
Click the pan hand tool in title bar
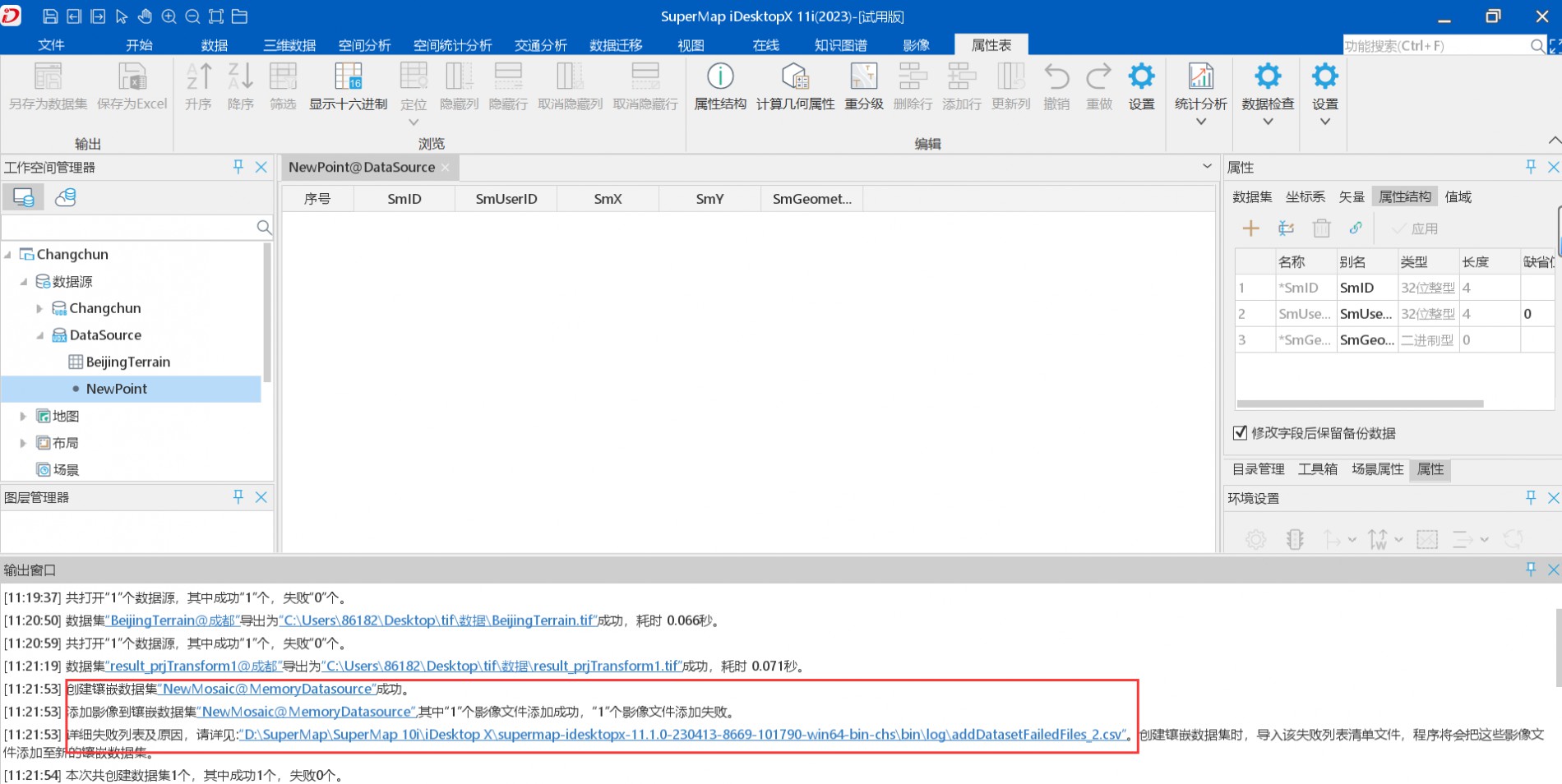click(x=145, y=16)
